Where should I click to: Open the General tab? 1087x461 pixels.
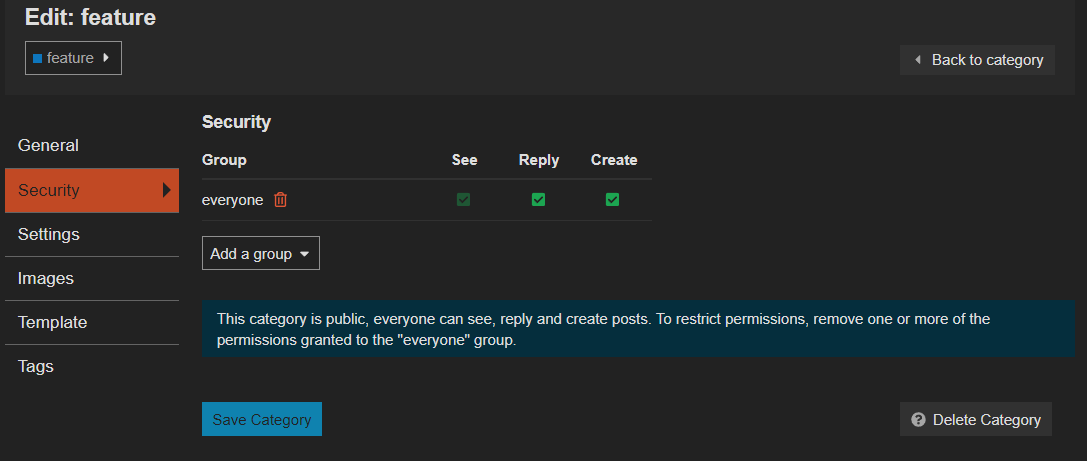tap(92, 146)
